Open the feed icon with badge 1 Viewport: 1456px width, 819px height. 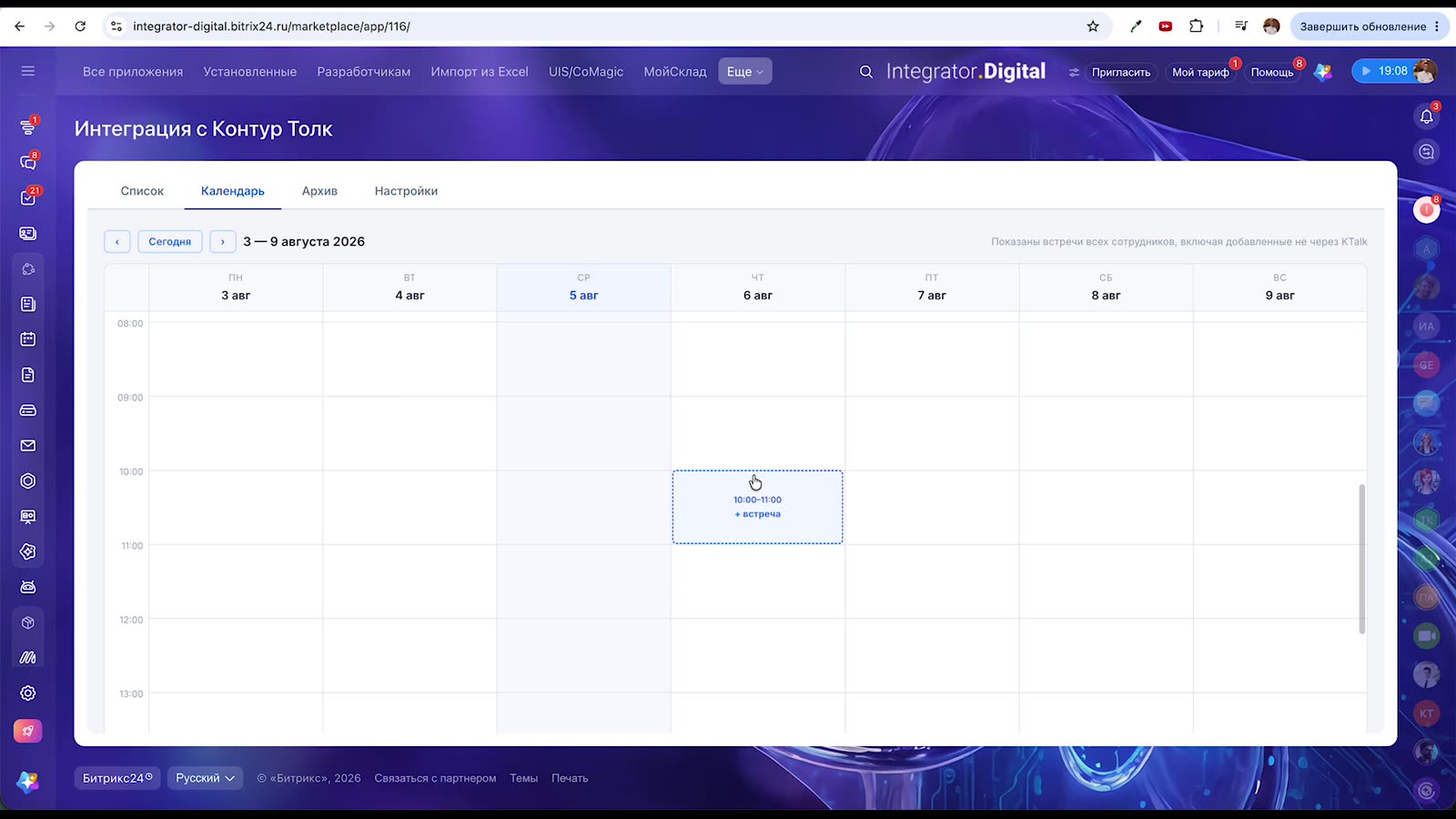[28, 127]
